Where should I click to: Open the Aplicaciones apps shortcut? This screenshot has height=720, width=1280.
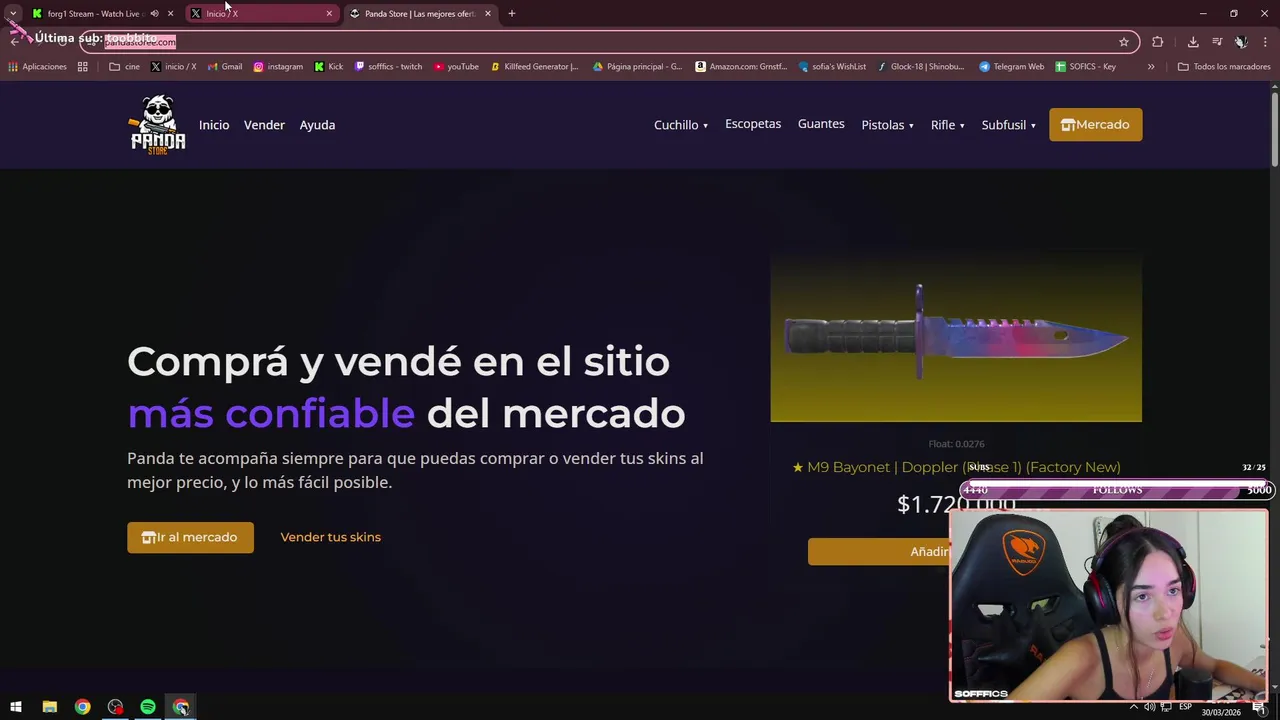[37, 67]
